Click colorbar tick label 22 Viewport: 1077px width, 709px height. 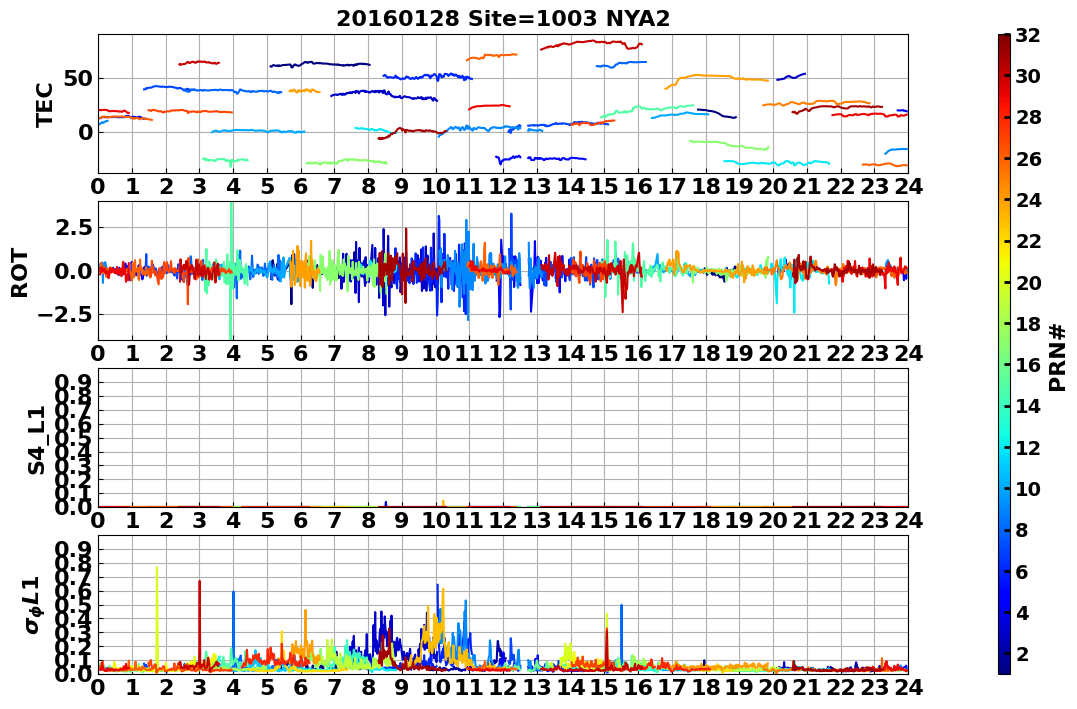click(1028, 241)
